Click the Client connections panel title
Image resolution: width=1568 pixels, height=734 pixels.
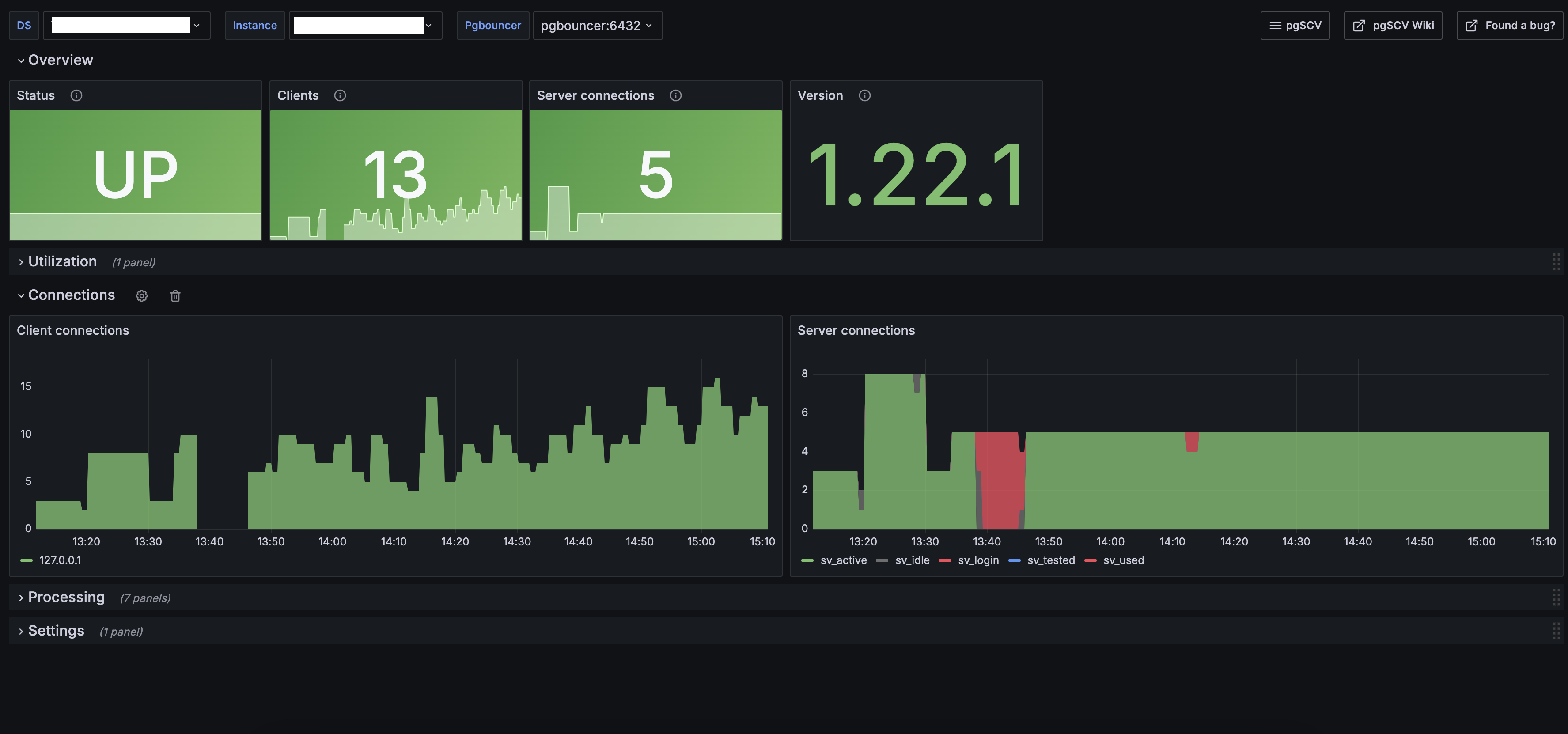[73, 330]
